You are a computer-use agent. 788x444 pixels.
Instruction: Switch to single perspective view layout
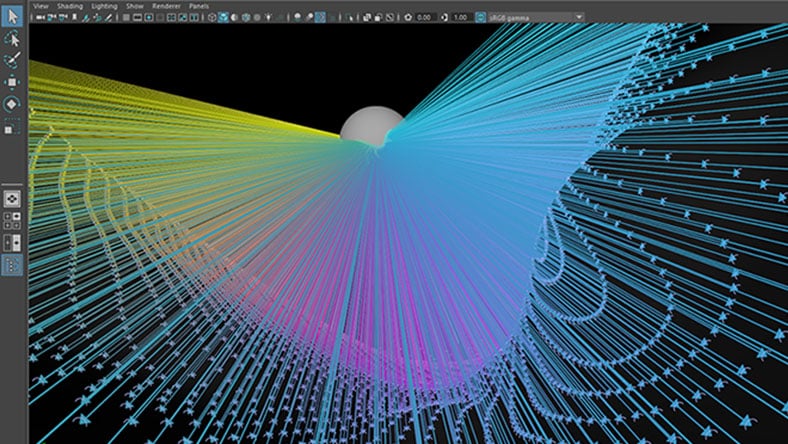coord(12,199)
